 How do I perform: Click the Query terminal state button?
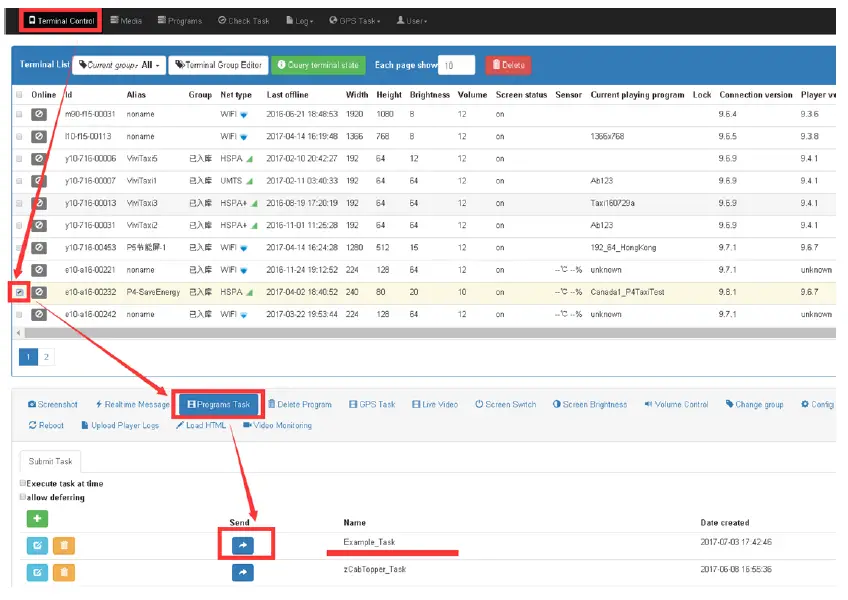318,65
